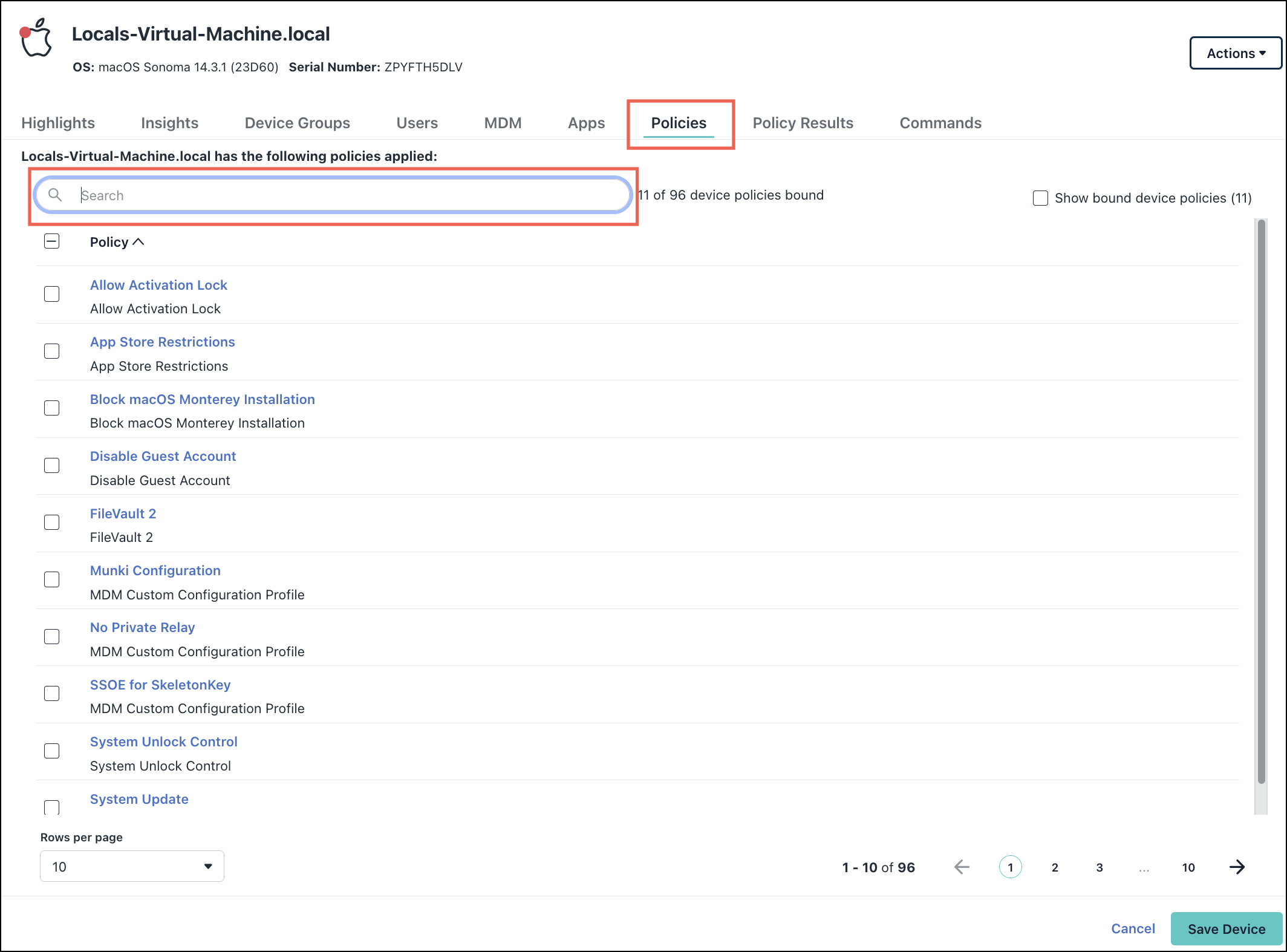1287x952 pixels.
Task: Open the Device Groups tab
Action: click(297, 123)
